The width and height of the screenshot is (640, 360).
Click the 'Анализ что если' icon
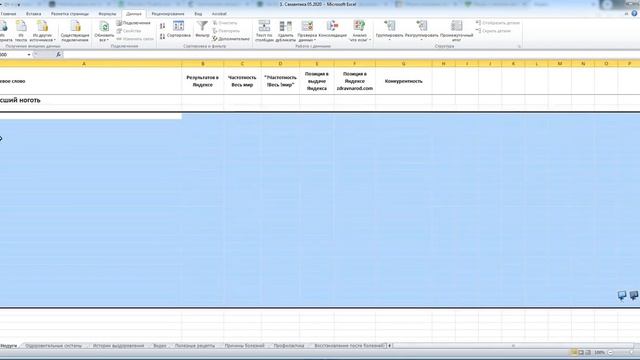click(x=359, y=27)
